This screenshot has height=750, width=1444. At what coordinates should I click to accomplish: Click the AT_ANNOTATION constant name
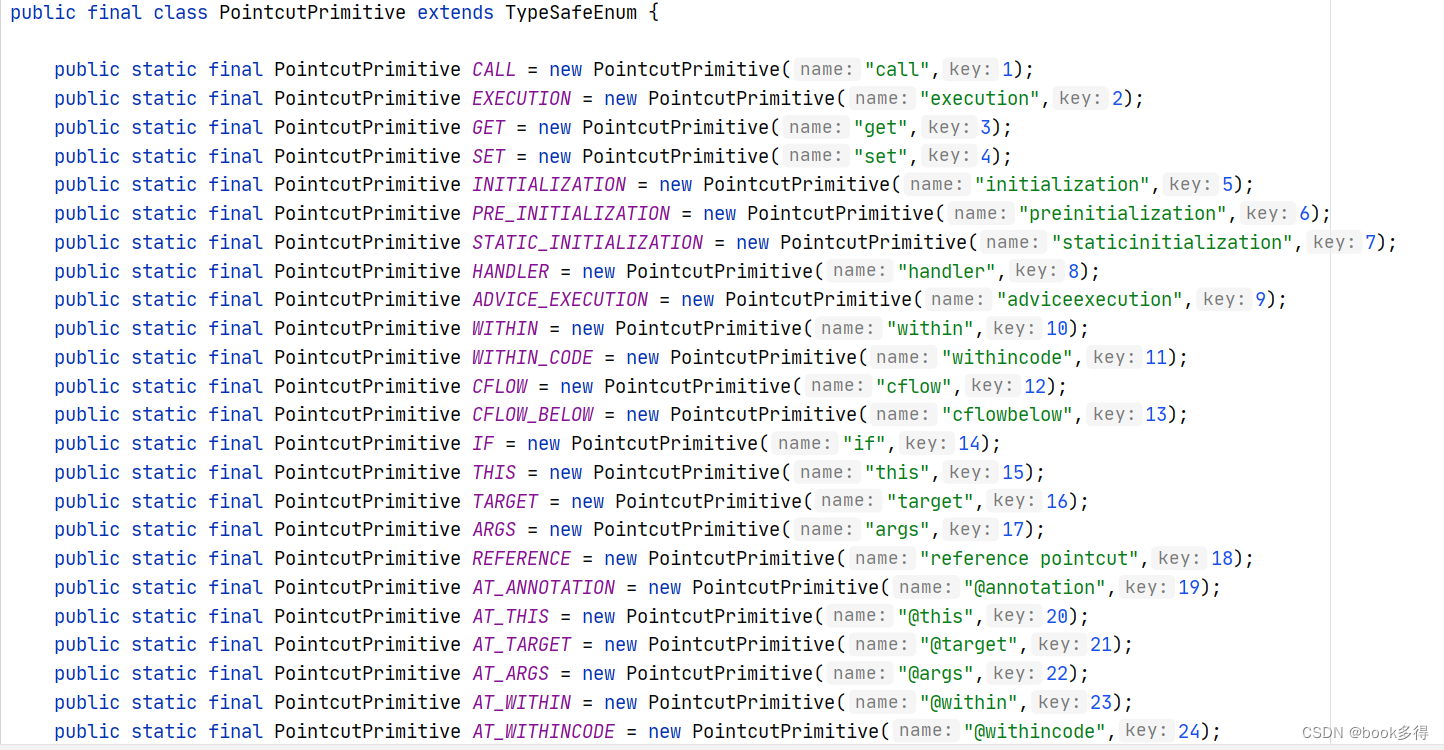pos(544,588)
